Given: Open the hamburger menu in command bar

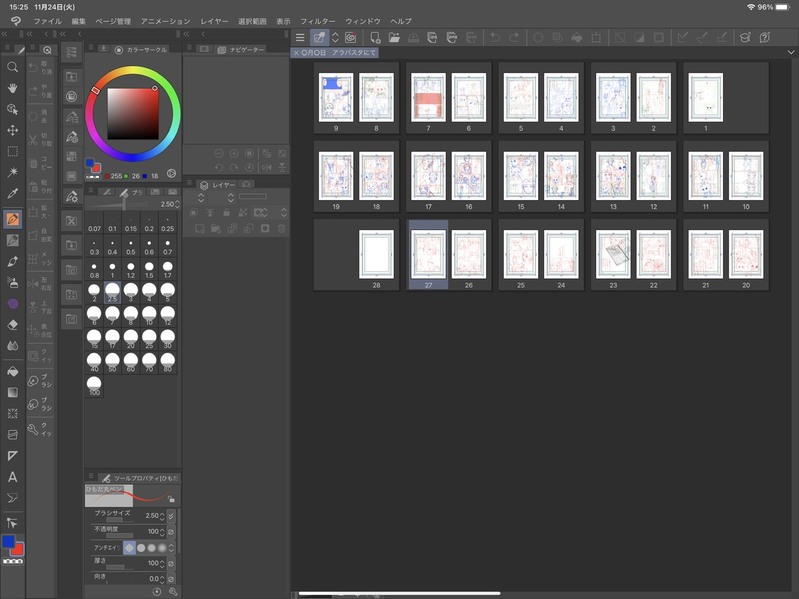Looking at the screenshot, I should (300, 38).
